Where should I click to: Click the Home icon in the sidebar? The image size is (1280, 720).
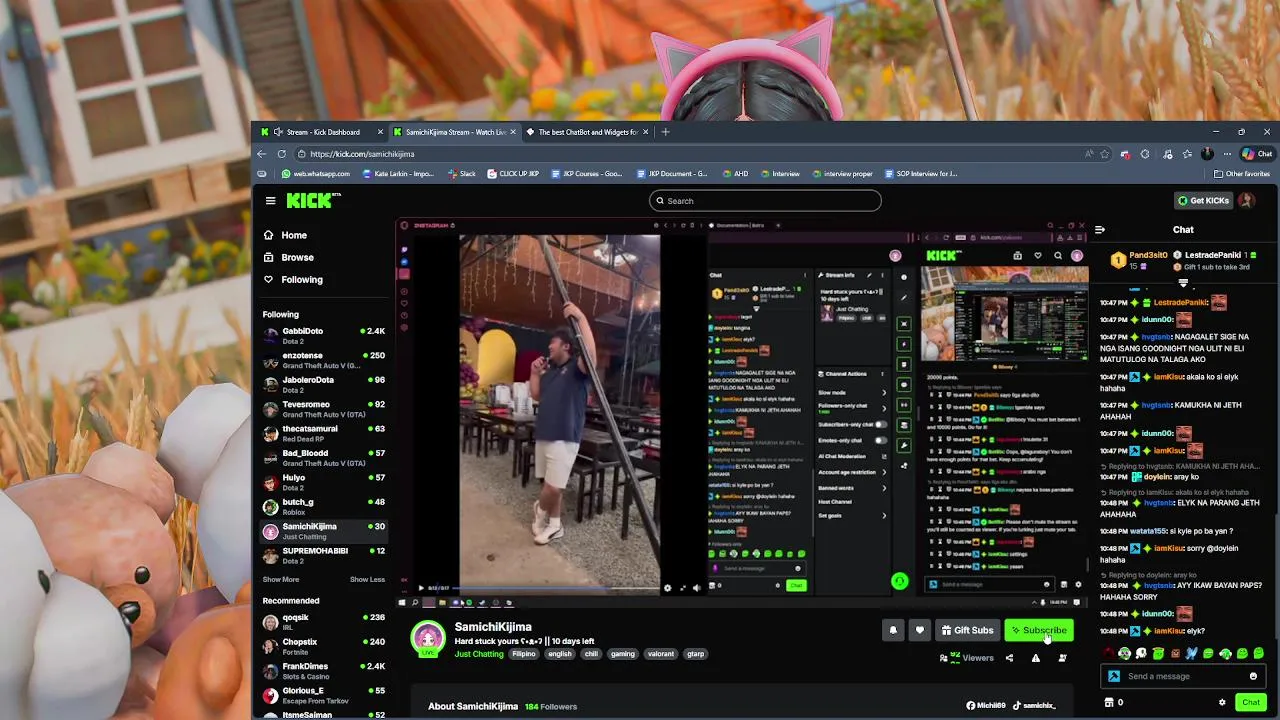click(x=268, y=235)
